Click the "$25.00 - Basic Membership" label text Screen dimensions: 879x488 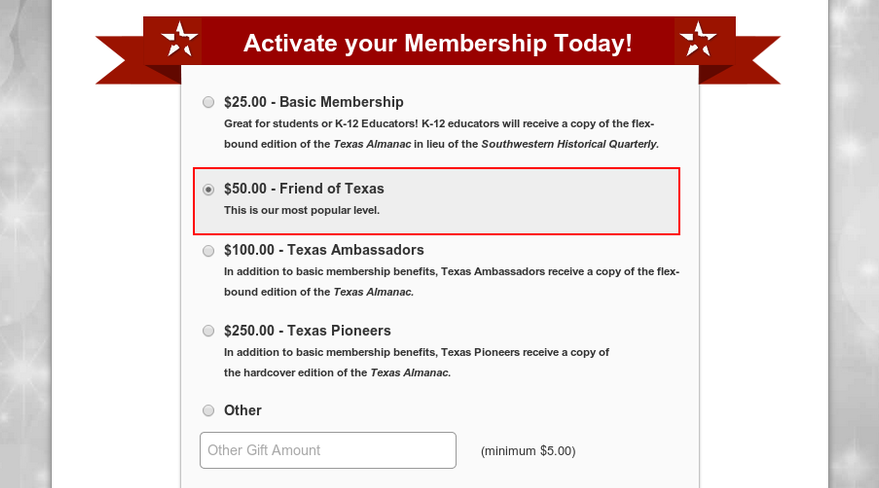[313, 102]
